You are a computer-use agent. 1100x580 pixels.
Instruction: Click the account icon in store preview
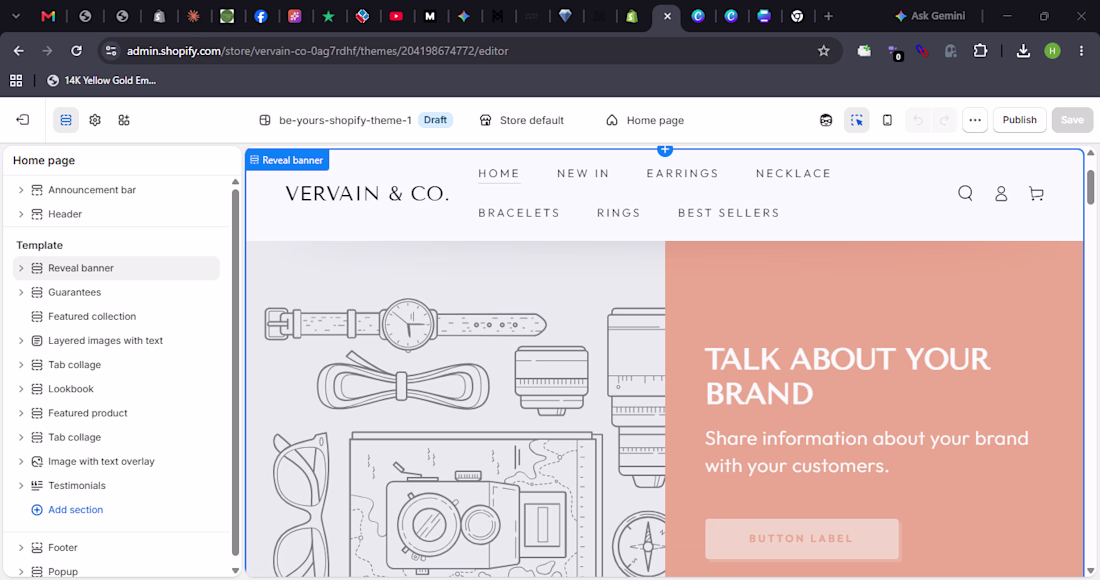coord(1001,193)
